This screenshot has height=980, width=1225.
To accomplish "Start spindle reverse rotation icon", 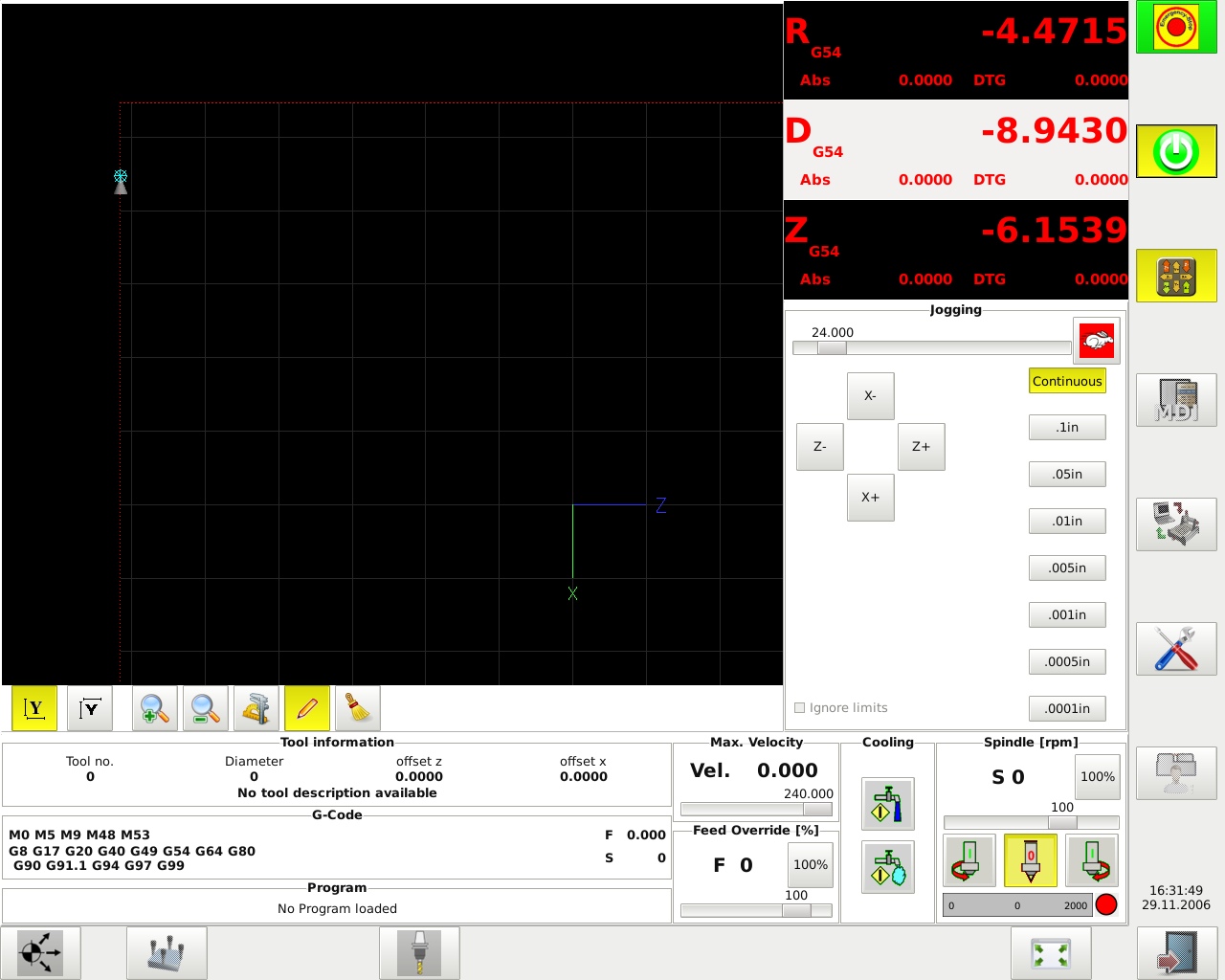I will click(969, 859).
